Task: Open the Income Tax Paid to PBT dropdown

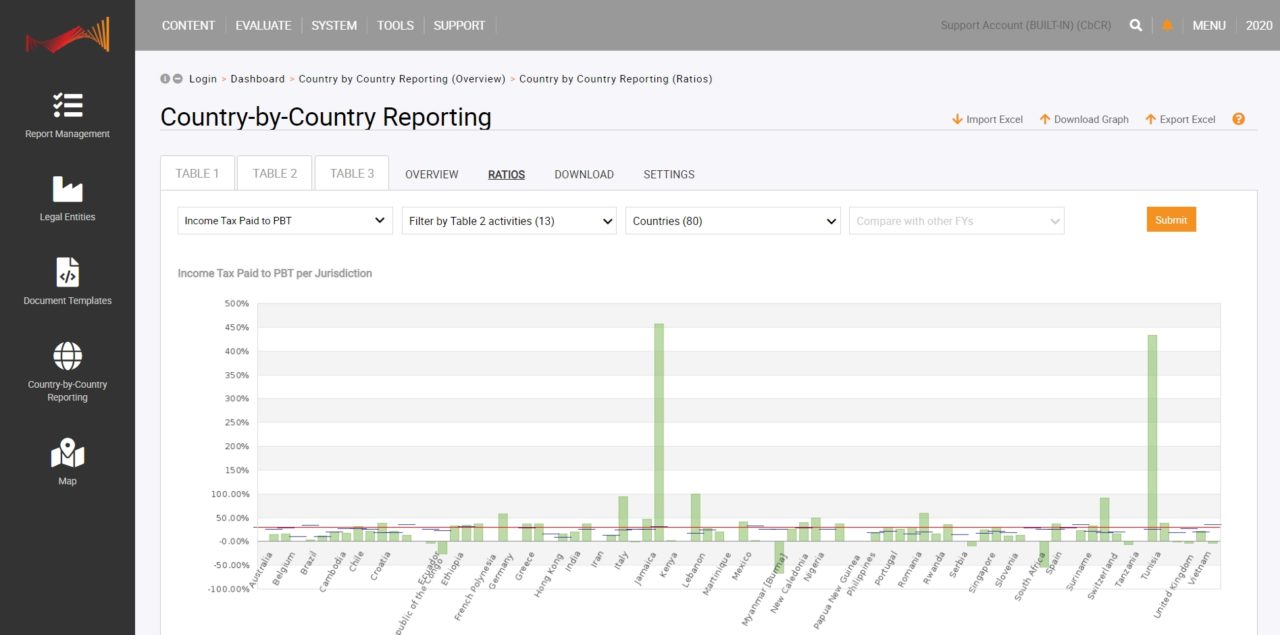Action: click(x=284, y=220)
